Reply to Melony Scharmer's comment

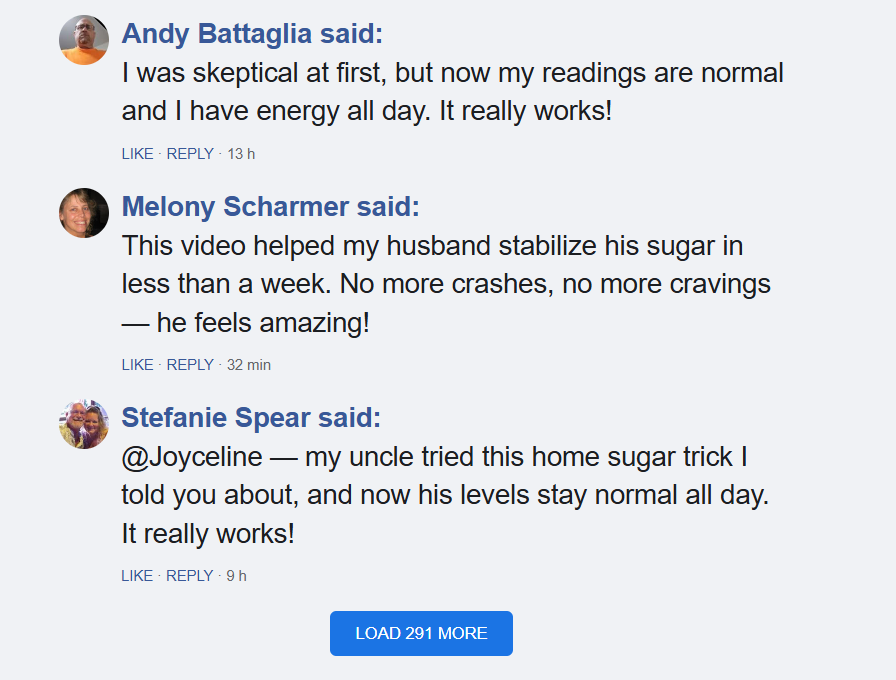point(190,365)
